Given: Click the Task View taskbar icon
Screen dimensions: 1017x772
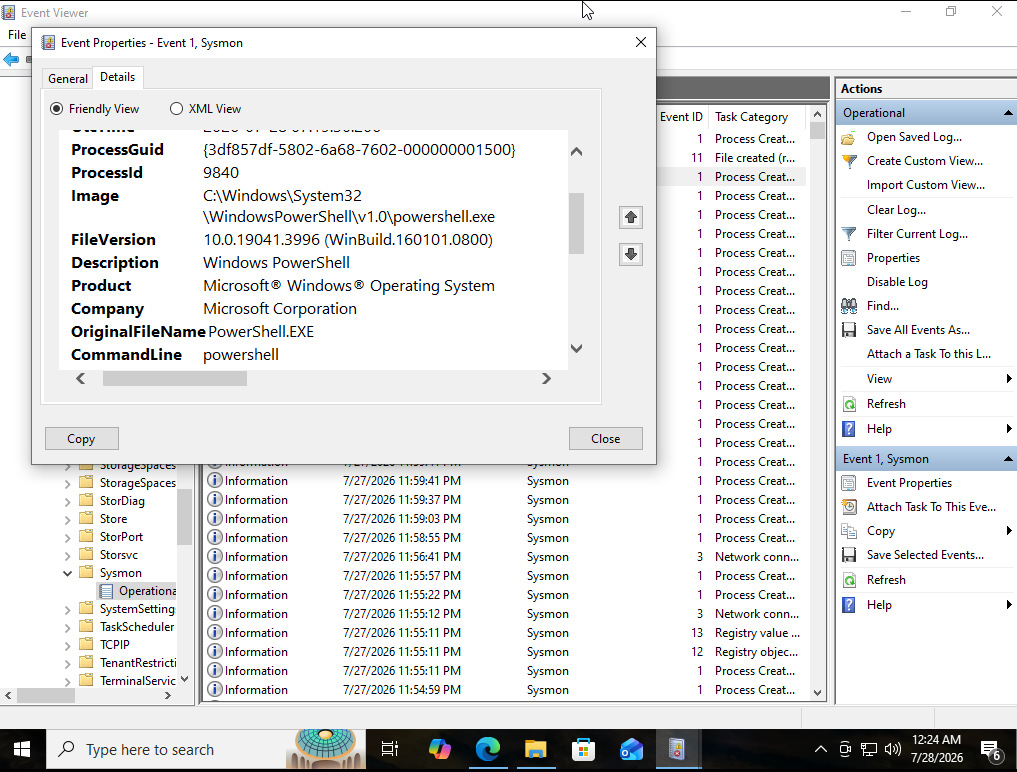Looking at the screenshot, I should (x=389, y=750).
